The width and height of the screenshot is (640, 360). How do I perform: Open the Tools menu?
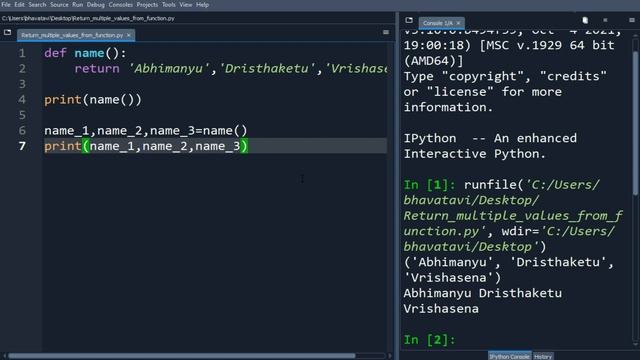pyautogui.click(x=169, y=4)
